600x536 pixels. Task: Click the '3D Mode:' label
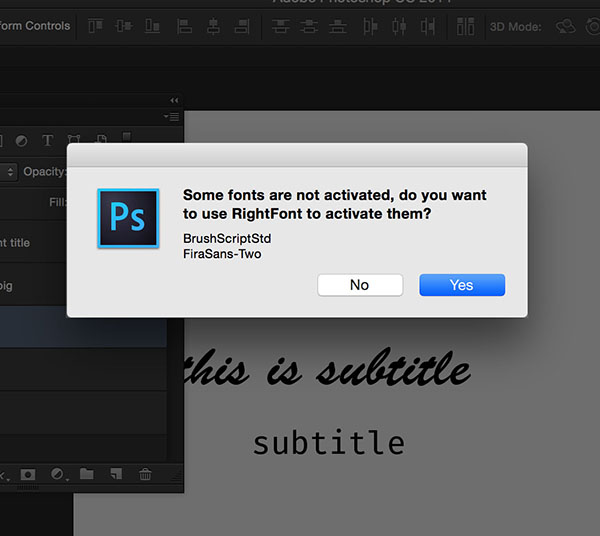pos(515,27)
